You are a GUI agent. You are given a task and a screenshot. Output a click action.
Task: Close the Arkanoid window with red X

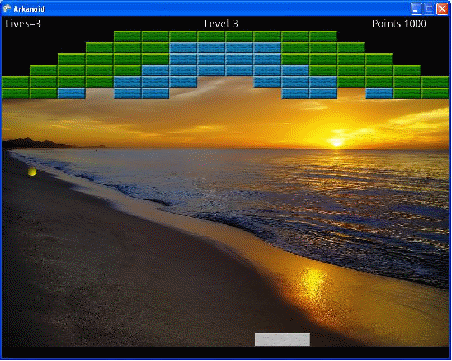[x=442, y=9]
